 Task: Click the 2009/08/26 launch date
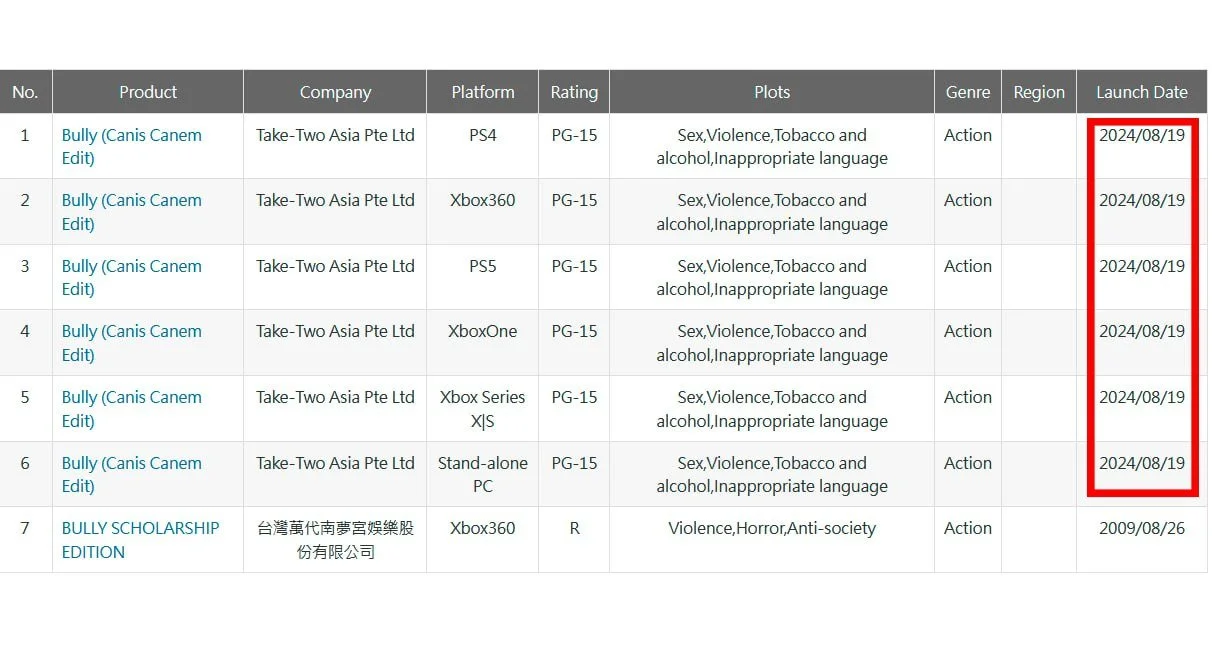click(1142, 528)
